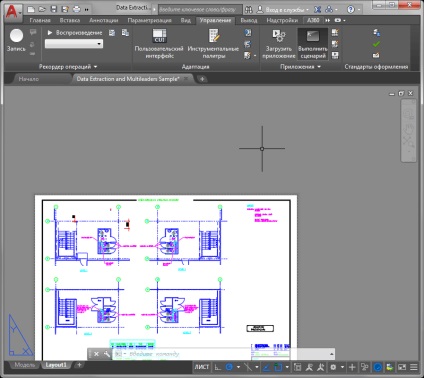Open object snap settings dropdown arrow

pos(287,367)
